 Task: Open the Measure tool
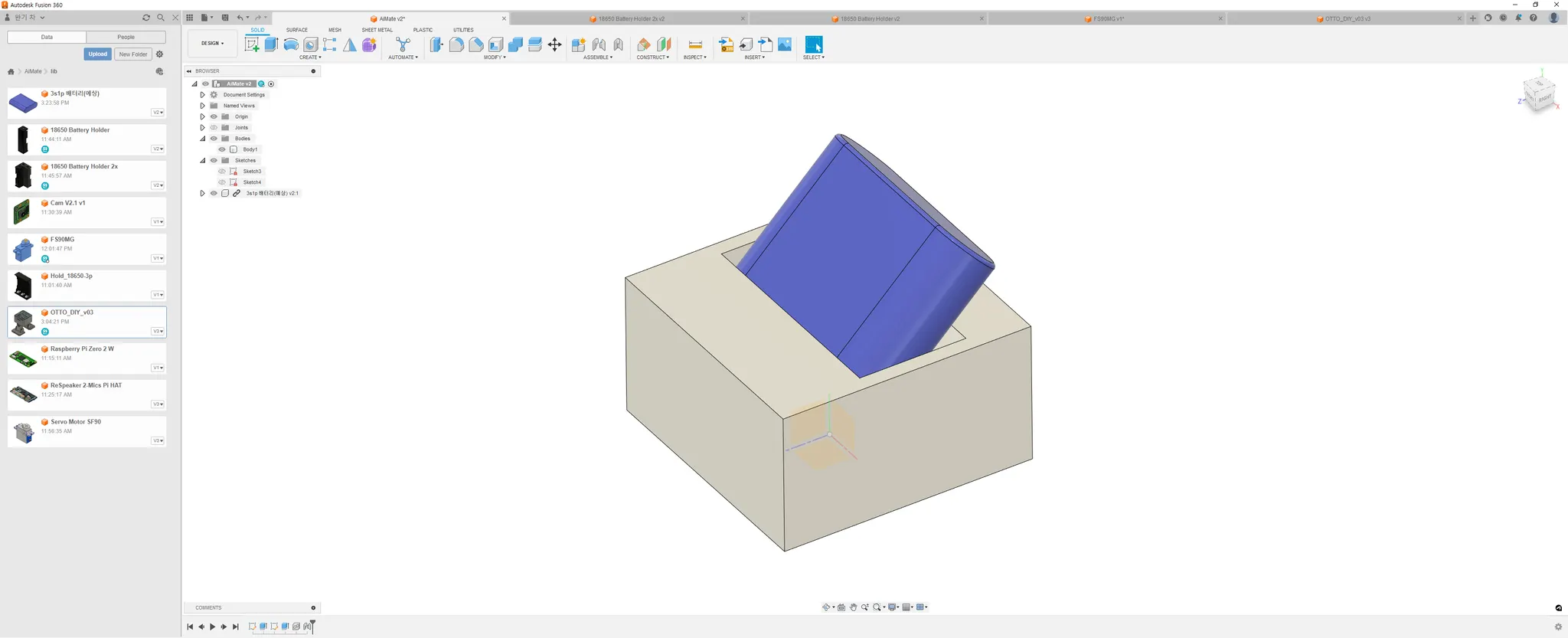pyautogui.click(x=695, y=45)
